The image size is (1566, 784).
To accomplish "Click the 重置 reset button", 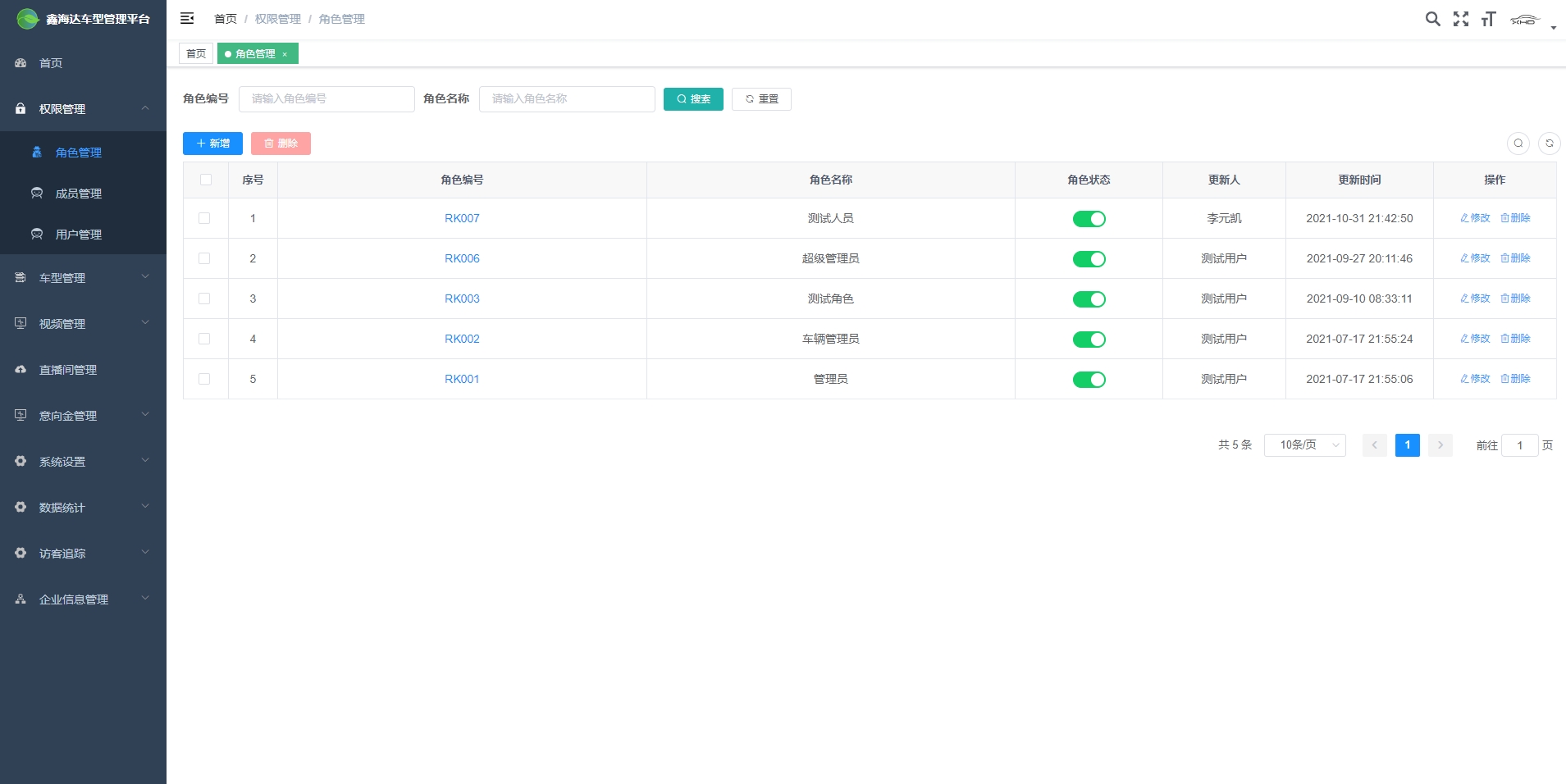I will point(761,99).
